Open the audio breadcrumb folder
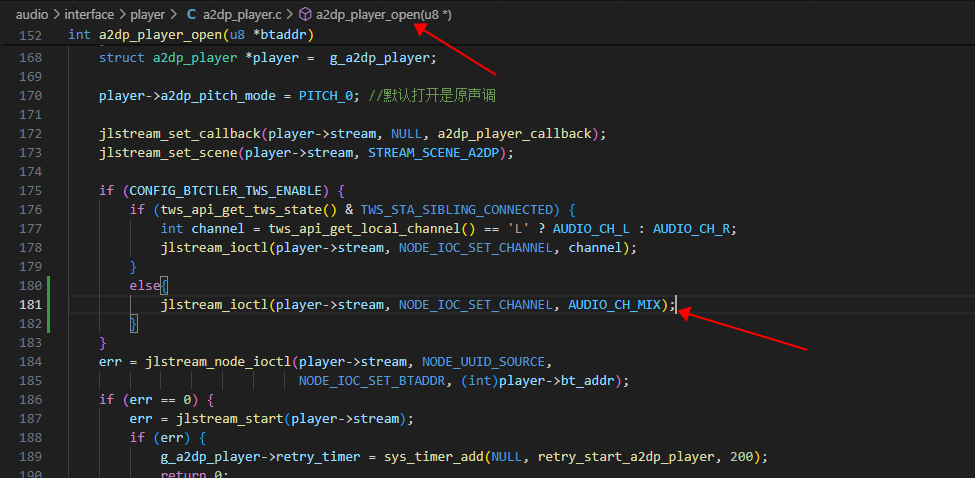 [32, 14]
